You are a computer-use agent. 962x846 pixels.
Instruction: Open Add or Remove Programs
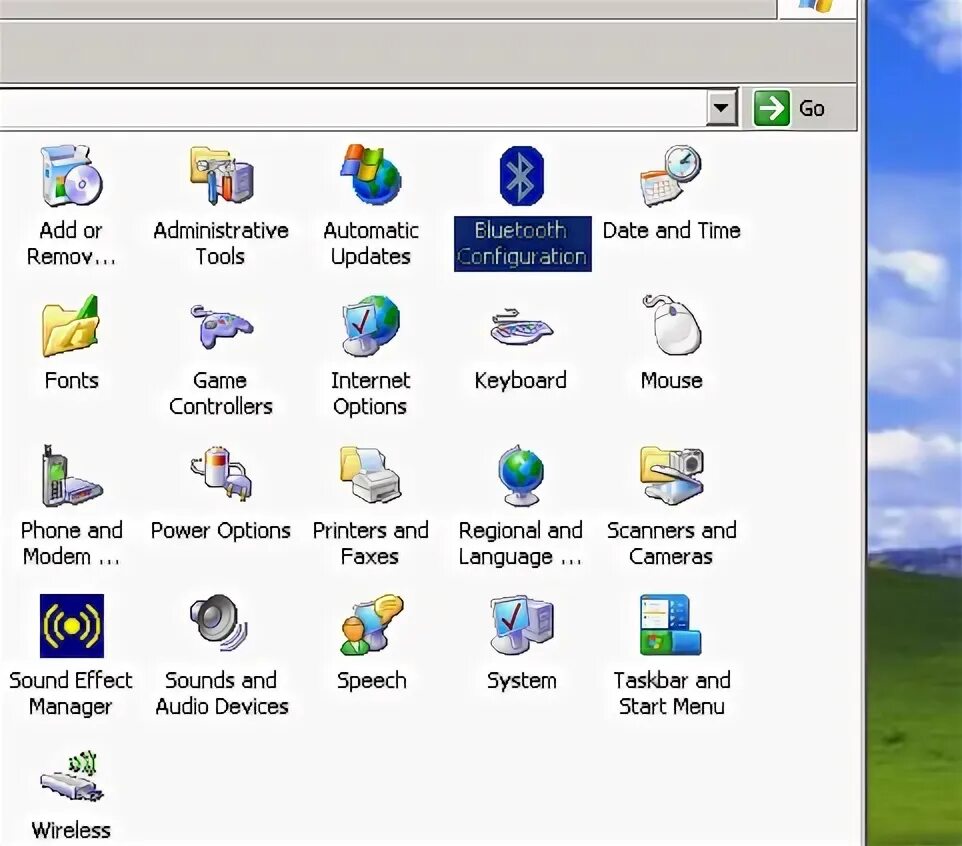pyautogui.click(x=70, y=178)
